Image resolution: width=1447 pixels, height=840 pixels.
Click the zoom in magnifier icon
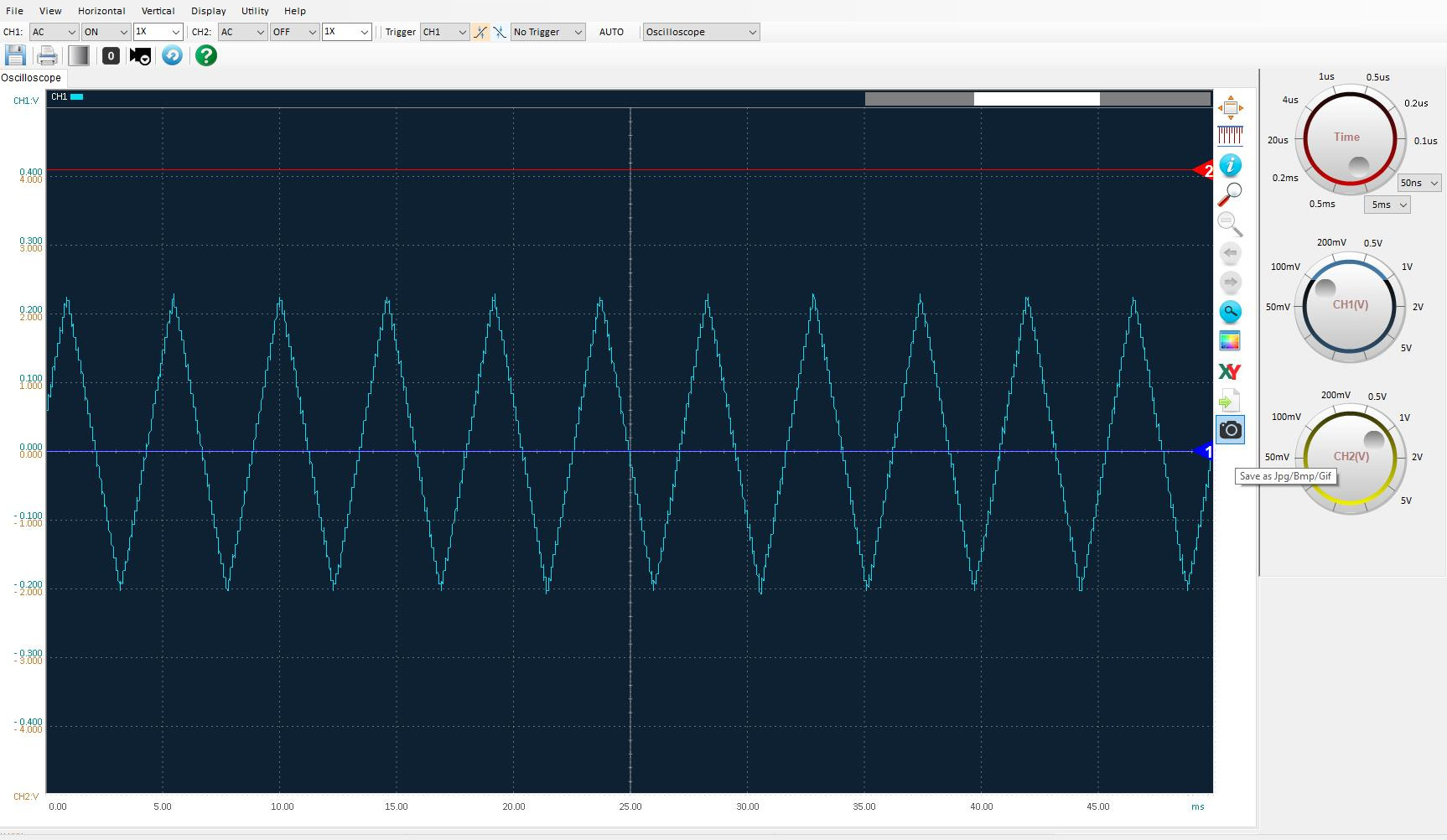coord(1230,194)
